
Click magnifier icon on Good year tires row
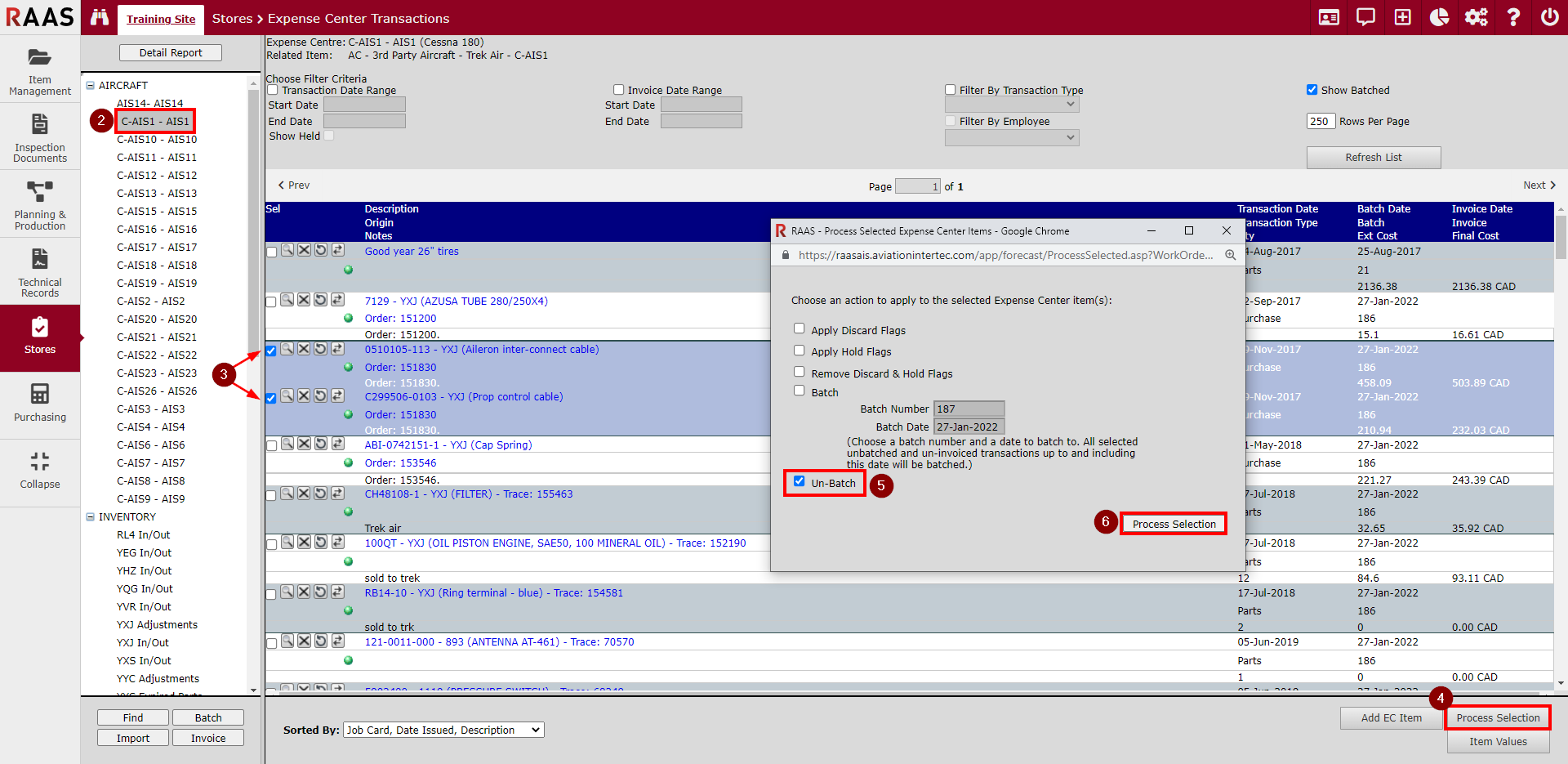point(287,250)
